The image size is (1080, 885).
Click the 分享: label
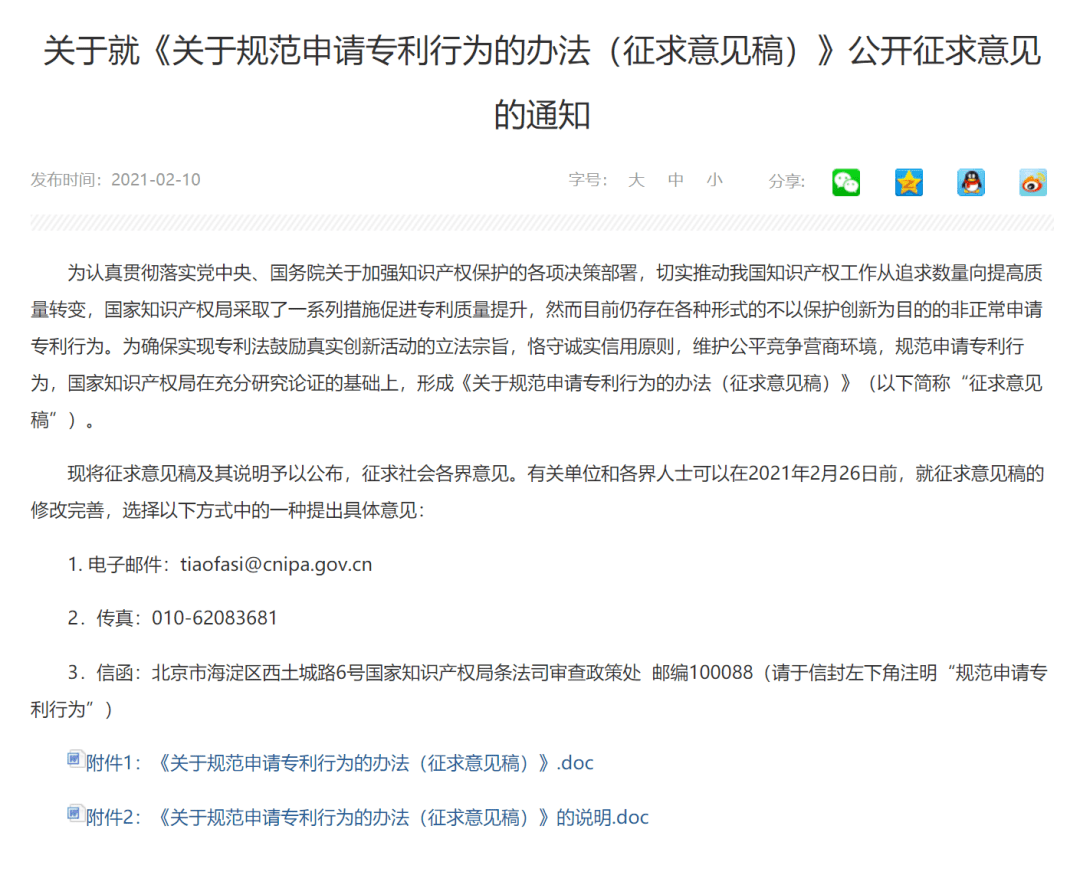[787, 181]
